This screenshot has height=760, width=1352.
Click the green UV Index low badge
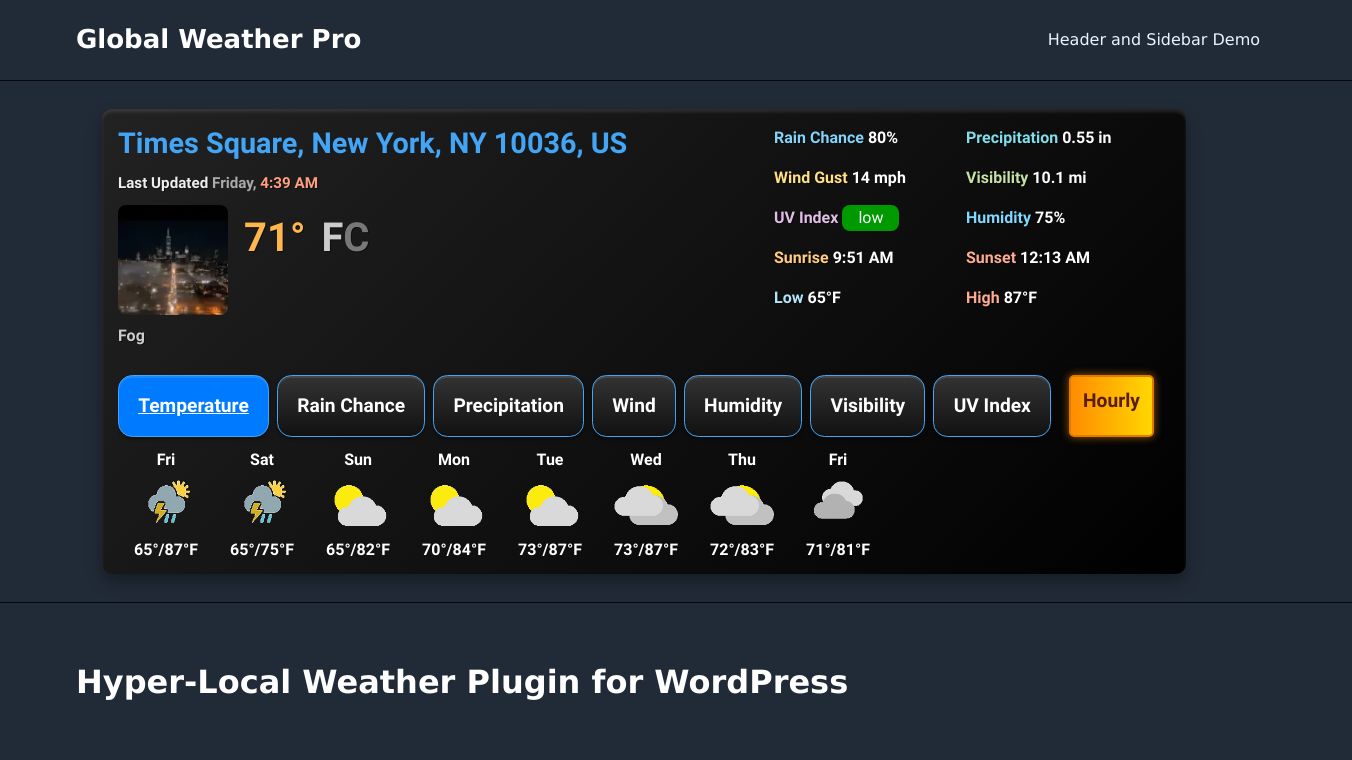[x=870, y=218]
